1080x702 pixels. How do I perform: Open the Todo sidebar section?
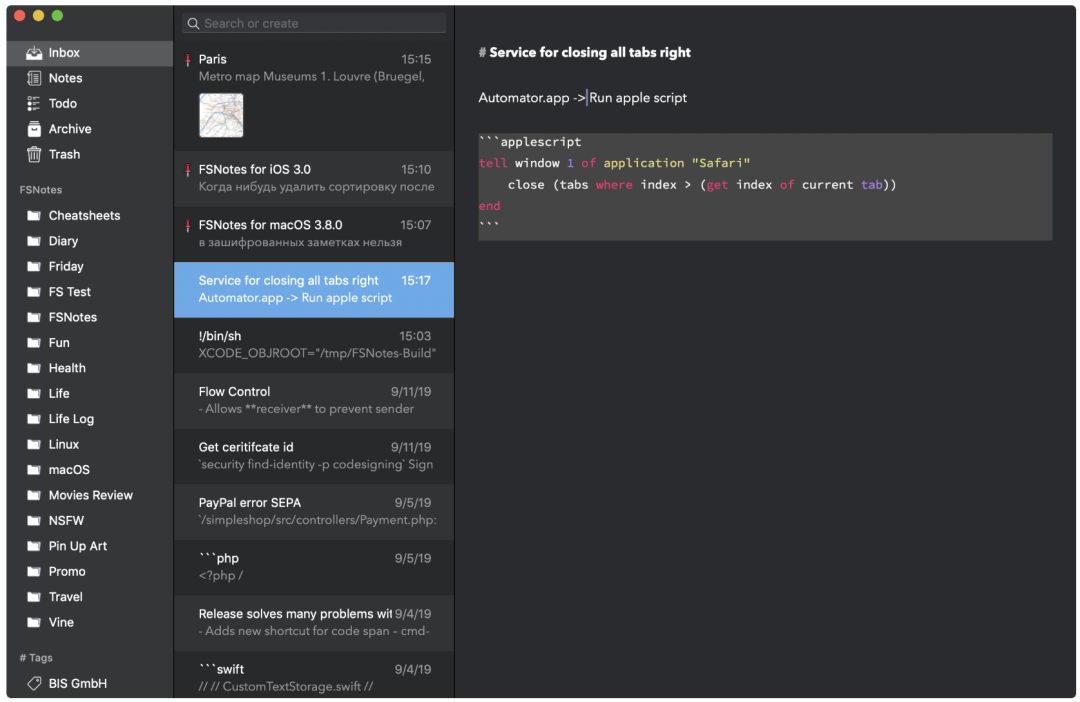click(x=90, y=104)
